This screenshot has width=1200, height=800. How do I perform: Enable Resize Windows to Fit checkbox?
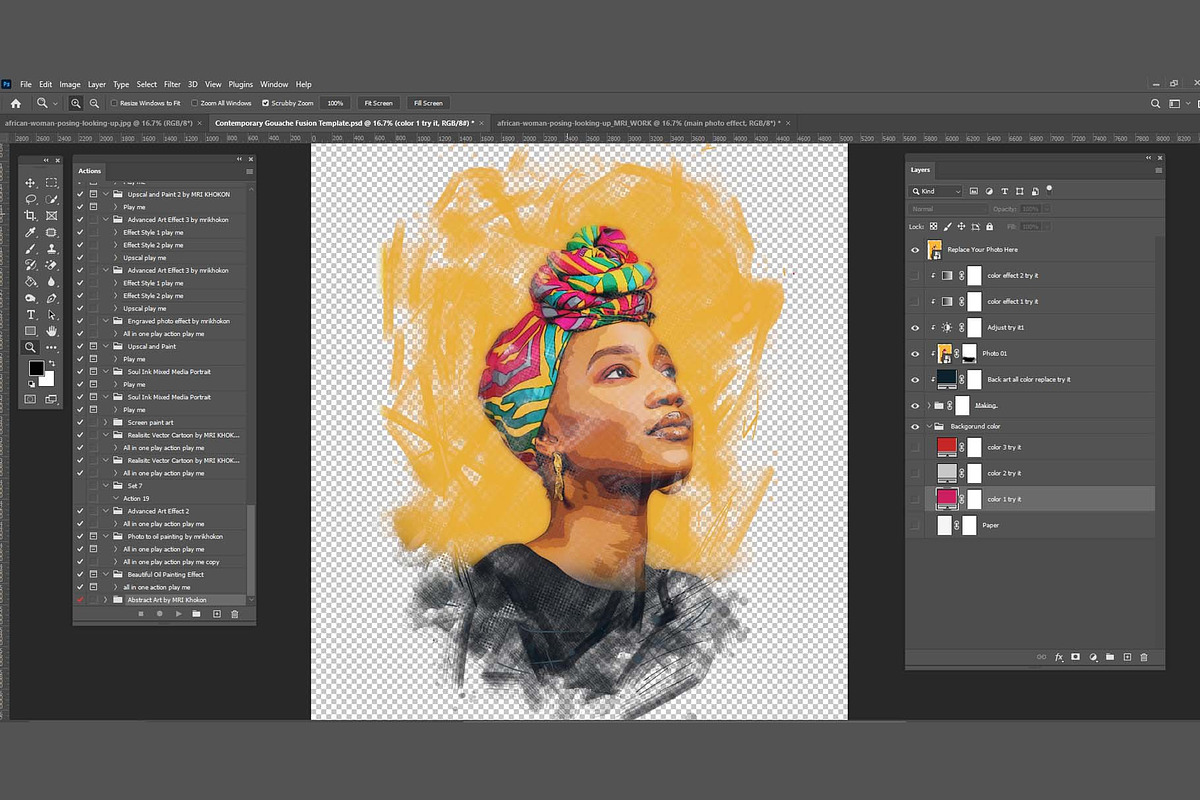click(x=114, y=103)
